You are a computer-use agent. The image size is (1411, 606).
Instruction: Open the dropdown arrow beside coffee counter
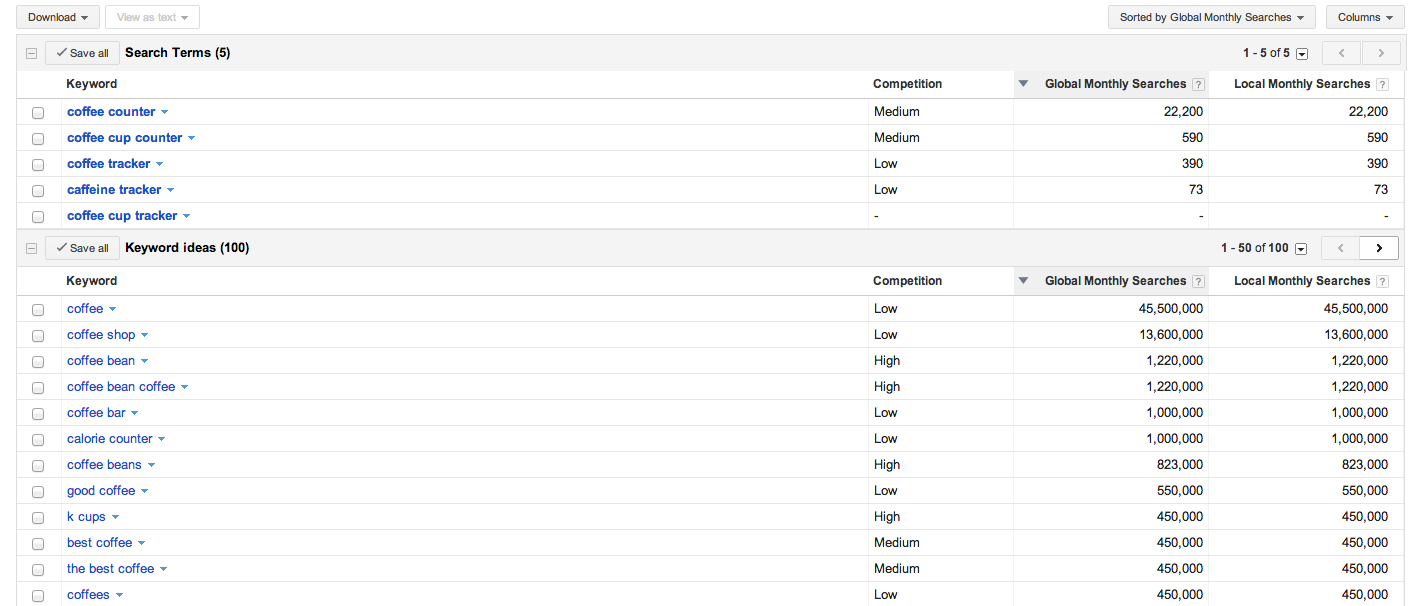point(165,112)
